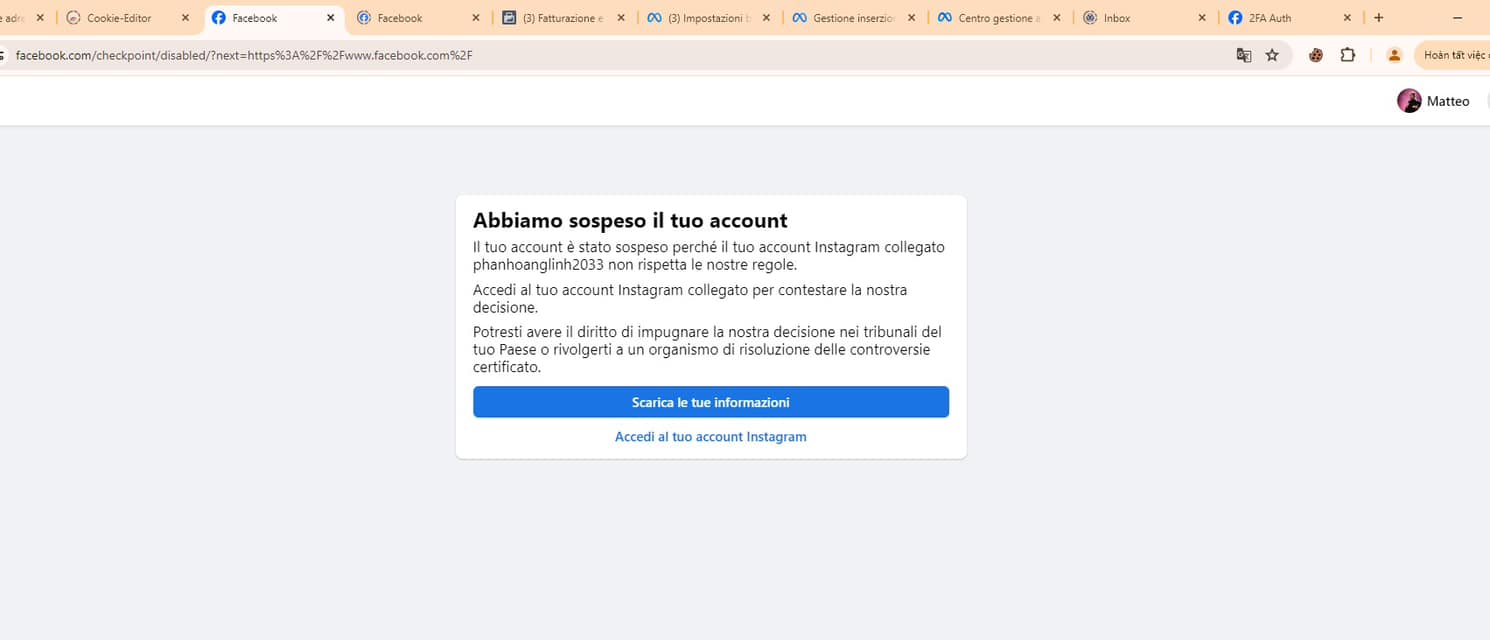Switch to the Gestione inserzioni tab

[852, 18]
